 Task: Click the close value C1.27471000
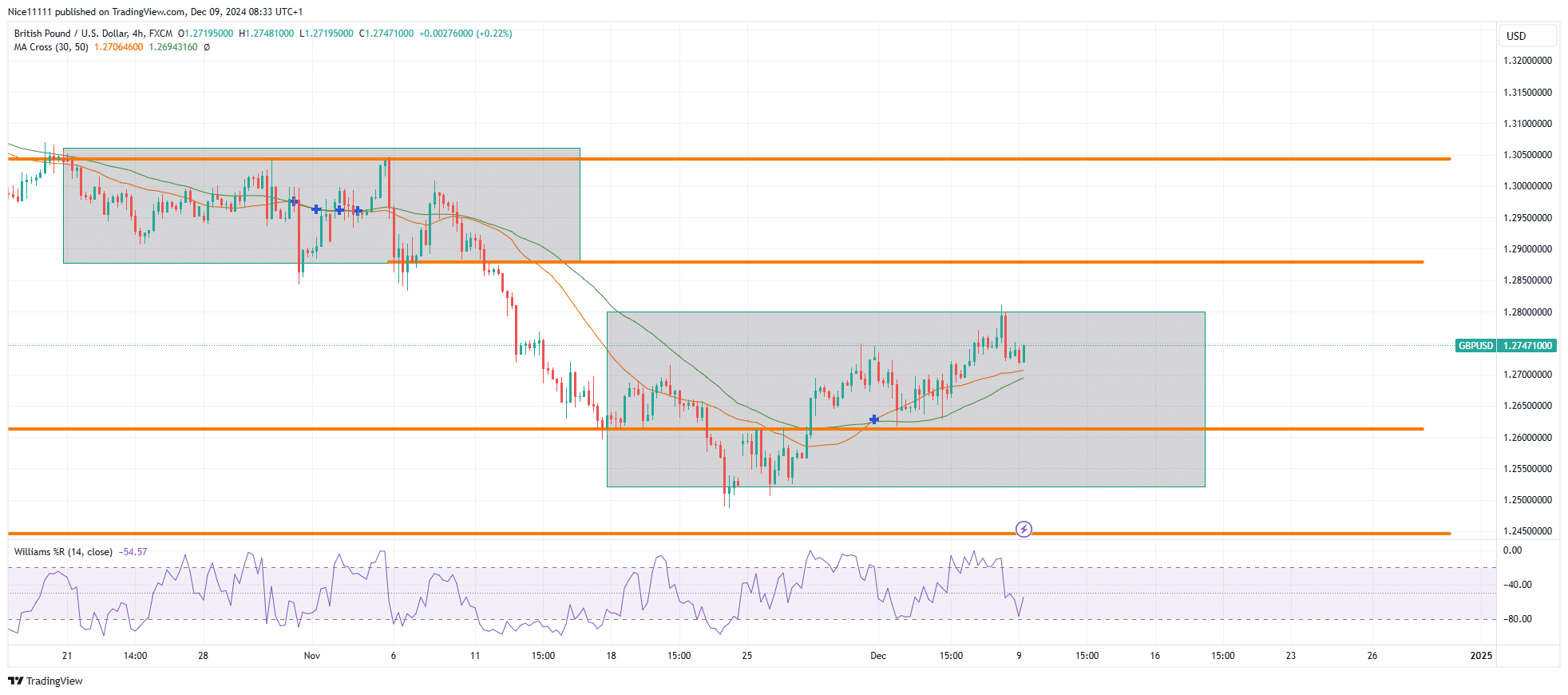(x=386, y=34)
